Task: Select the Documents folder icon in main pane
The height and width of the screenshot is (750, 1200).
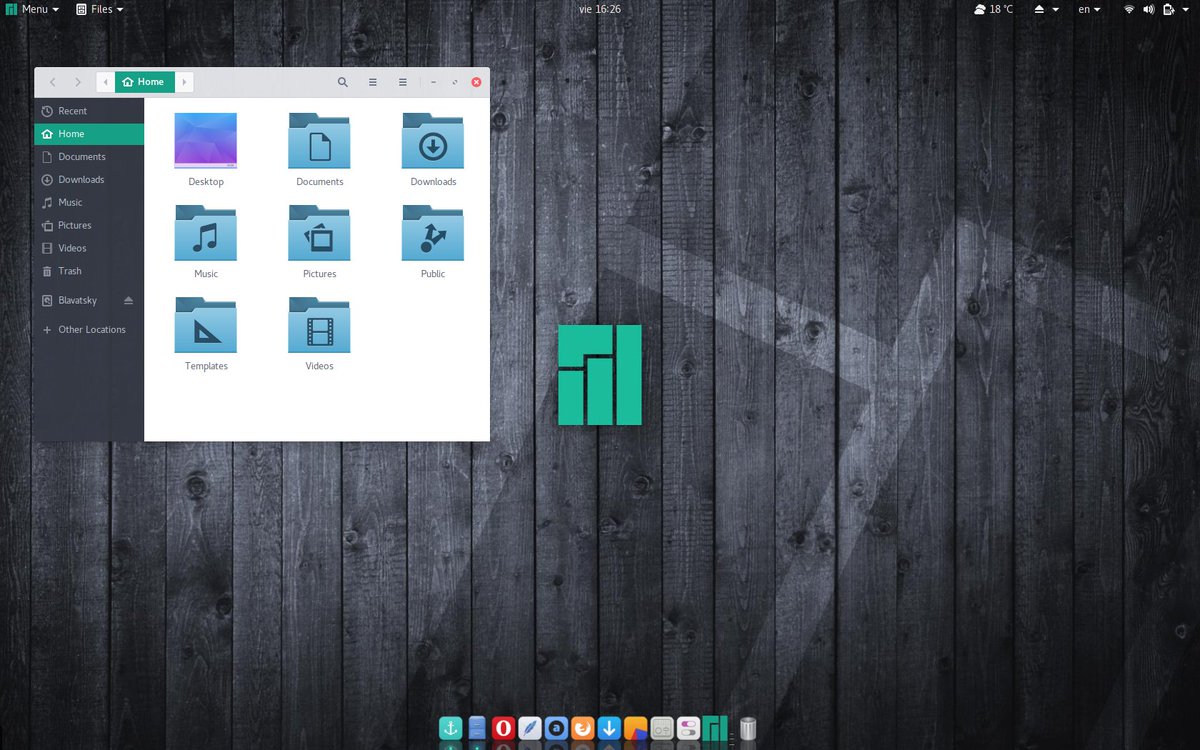Action: [319, 140]
